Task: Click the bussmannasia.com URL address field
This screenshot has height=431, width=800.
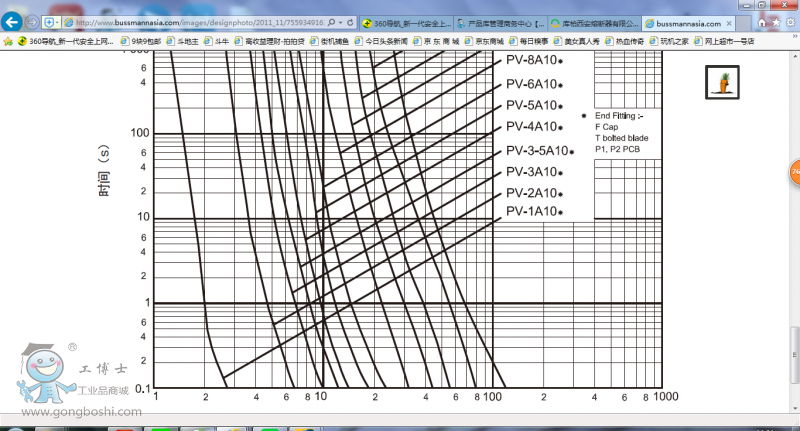Action: 200,22
